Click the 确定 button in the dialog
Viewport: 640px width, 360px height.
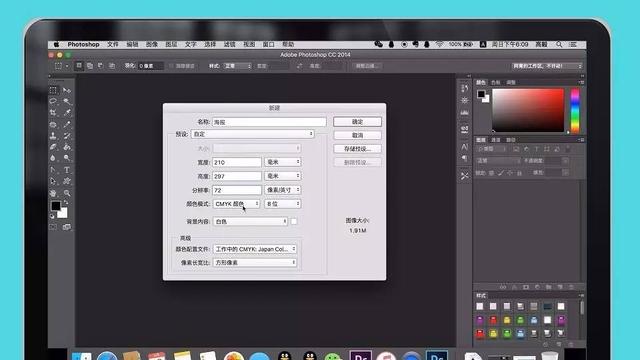(358, 122)
